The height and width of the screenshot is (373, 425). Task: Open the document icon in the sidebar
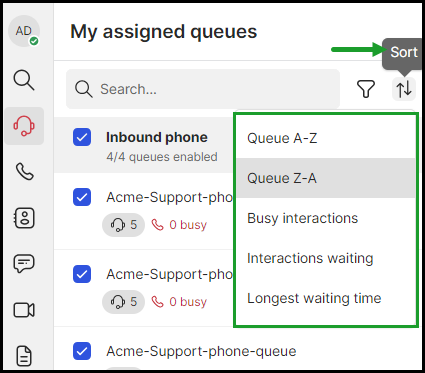24,356
